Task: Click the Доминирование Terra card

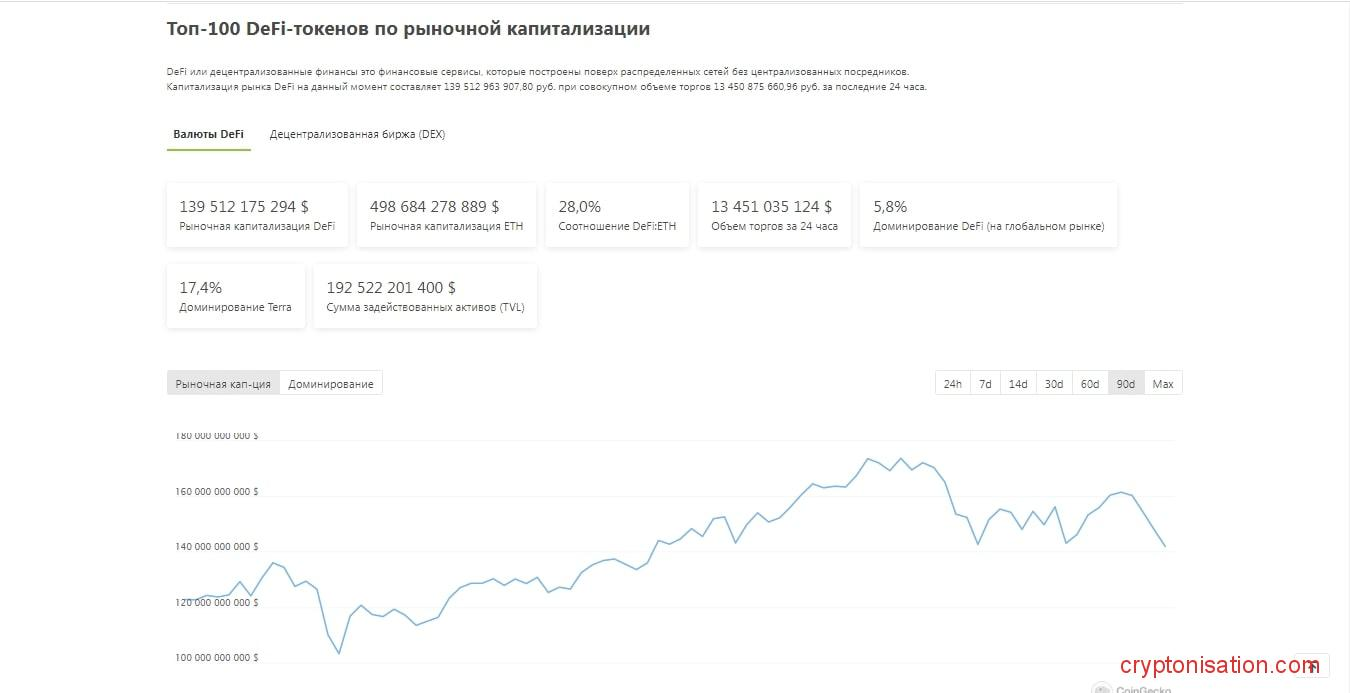Action: pyautogui.click(x=236, y=296)
